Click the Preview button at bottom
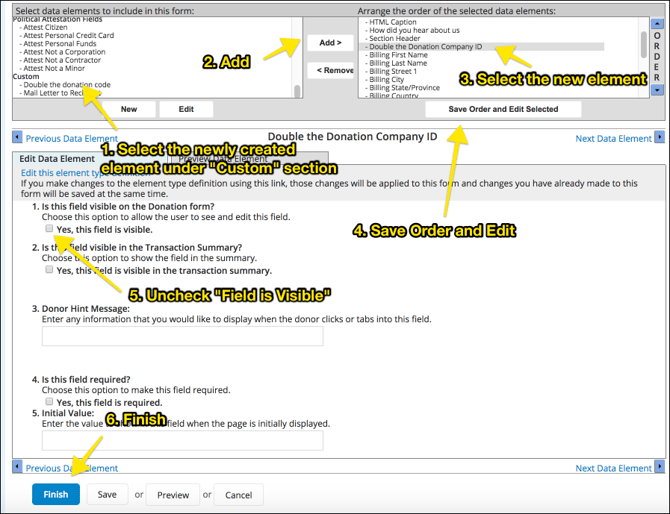 coord(172,494)
